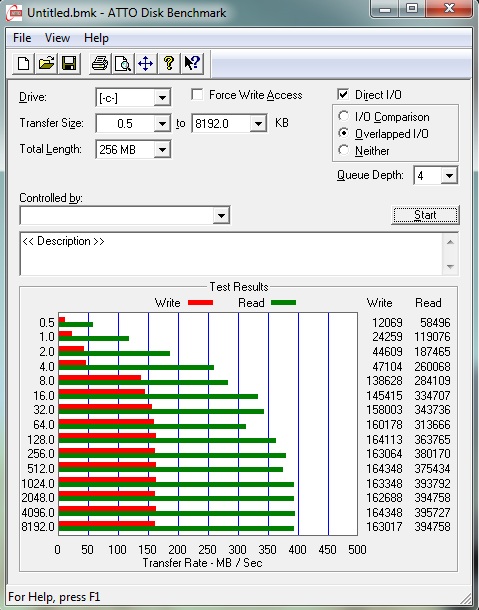Click write value 164113
Screen dimensions: 479x610
click(384, 440)
